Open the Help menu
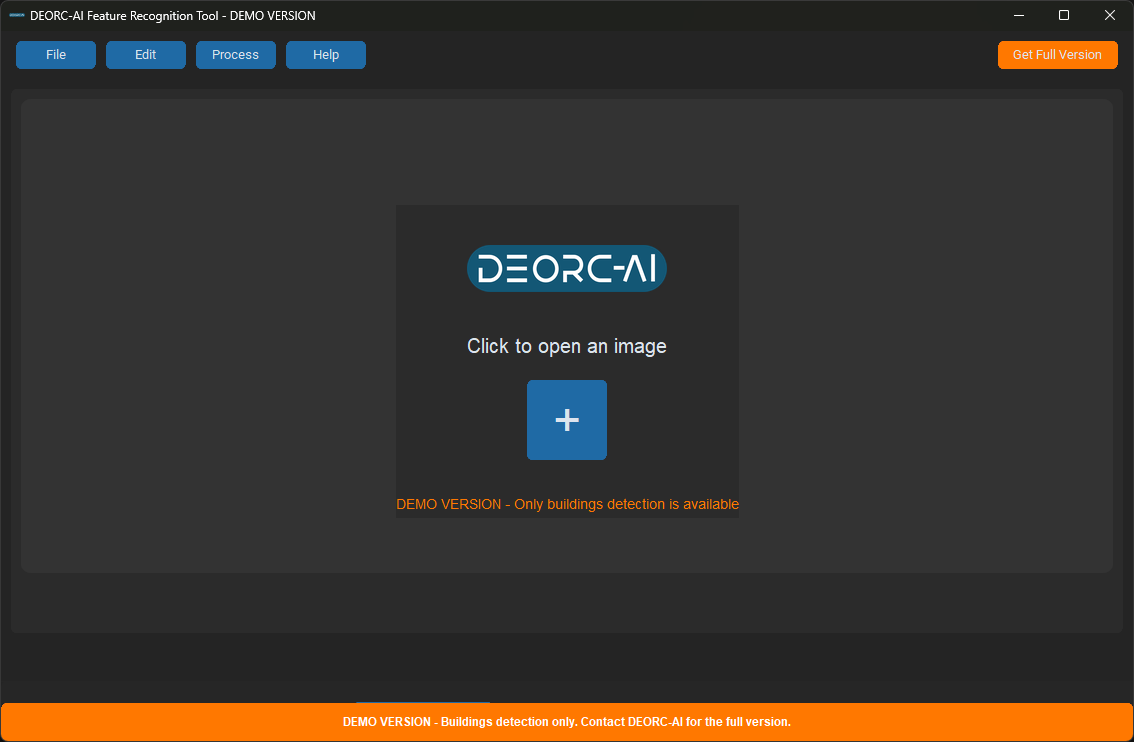Image resolution: width=1134 pixels, height=742 pixels. tap(325, 55)
